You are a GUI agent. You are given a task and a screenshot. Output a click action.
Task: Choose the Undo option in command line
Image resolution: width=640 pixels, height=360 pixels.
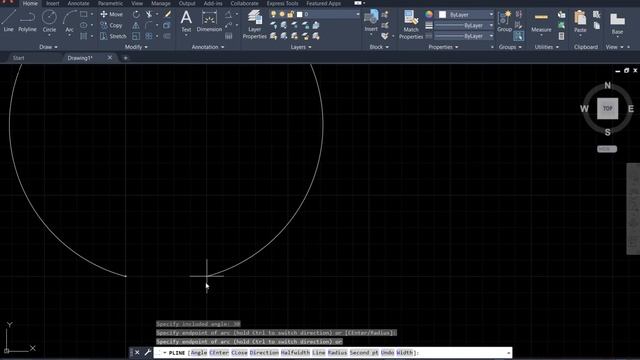[x=387, y=353]
